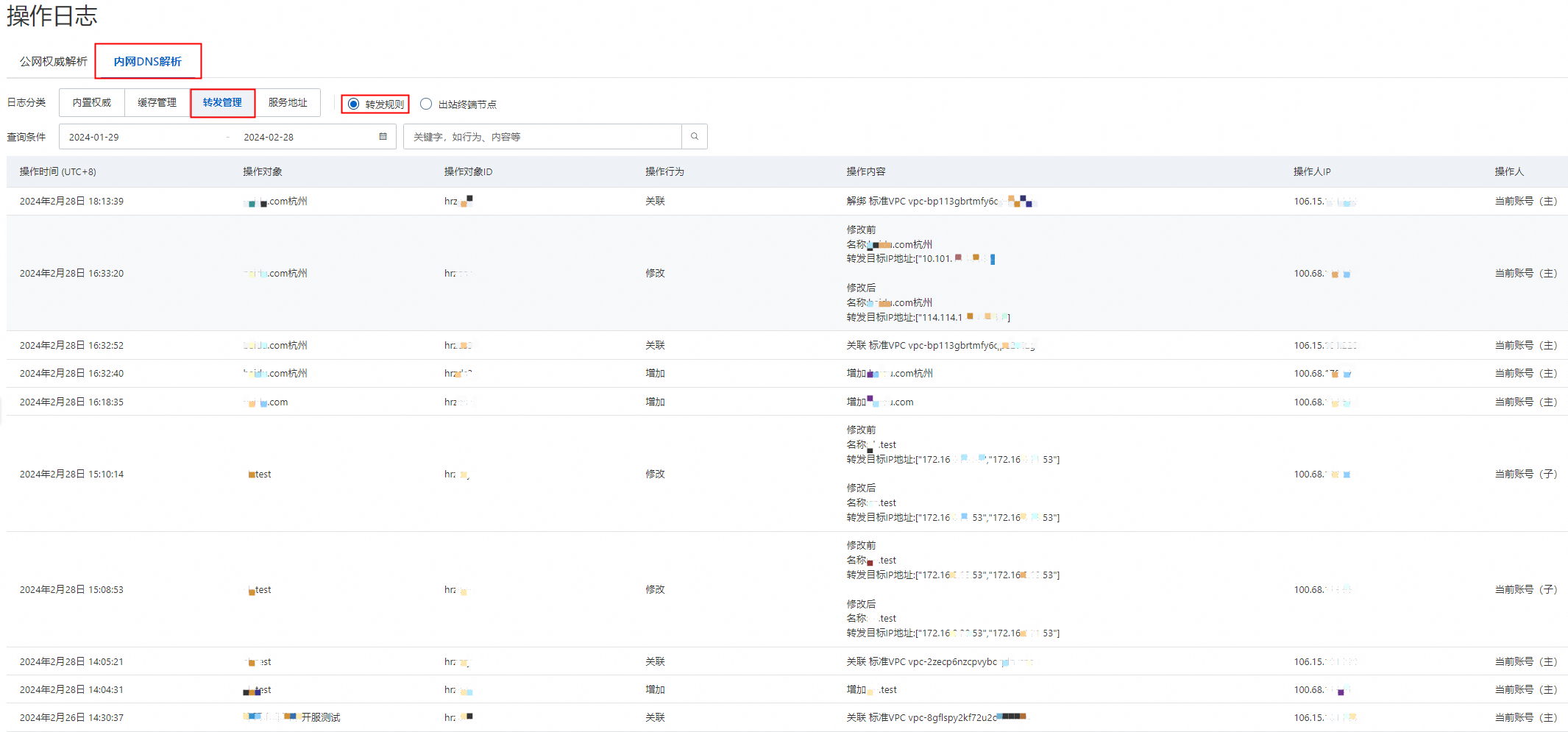Click the 操作内容 column header
Image resolution: width=1568 pixels, height=732 pixels.
click(866, 172)
